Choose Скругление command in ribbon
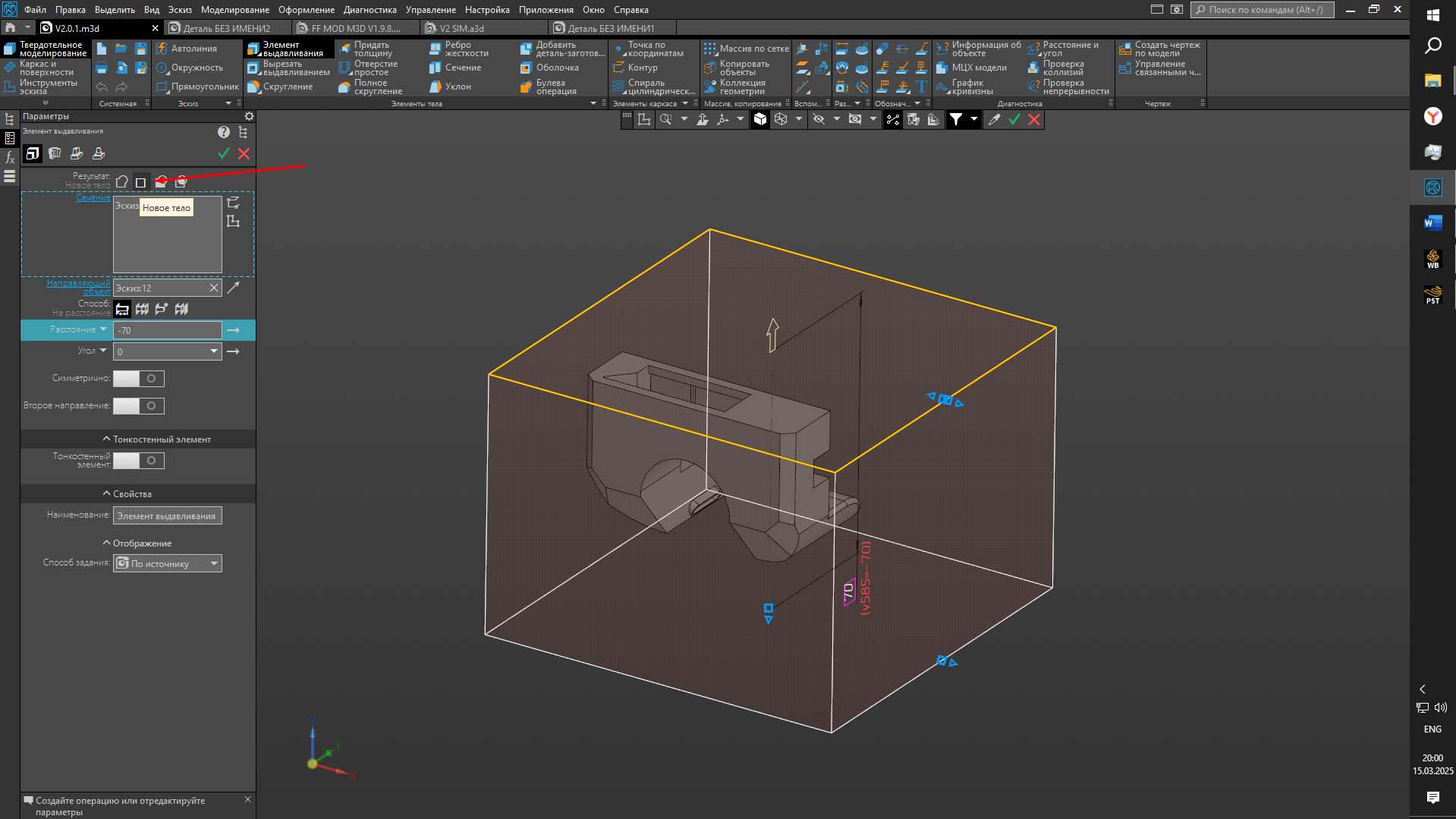This screenshot has width=1456, height=819. click(x=280, y=87)
